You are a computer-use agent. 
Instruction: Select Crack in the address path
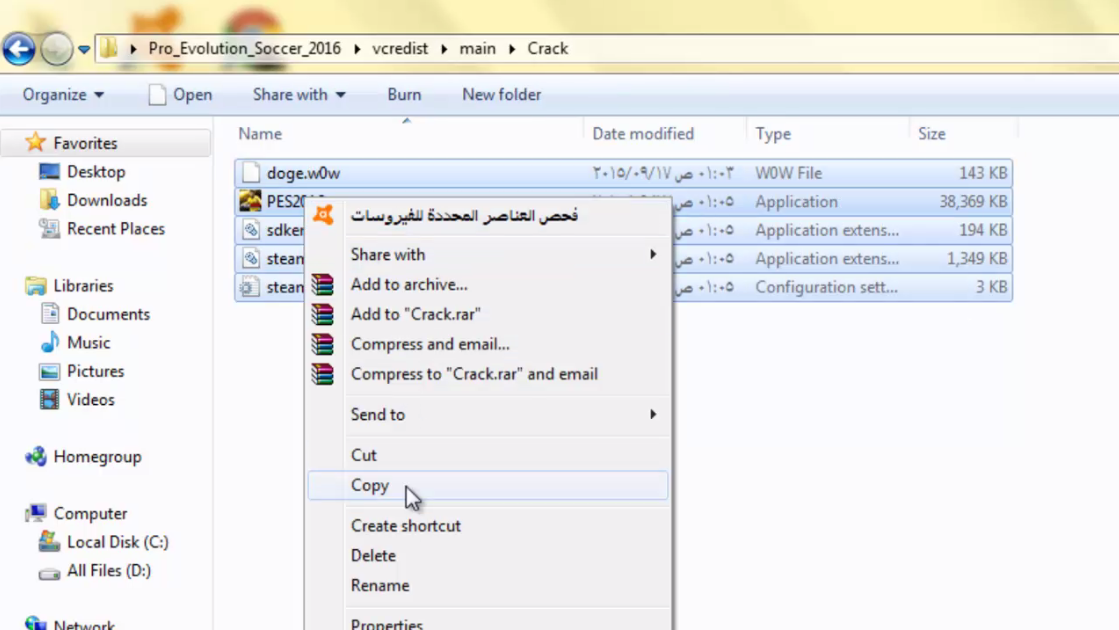pos(547,49)
